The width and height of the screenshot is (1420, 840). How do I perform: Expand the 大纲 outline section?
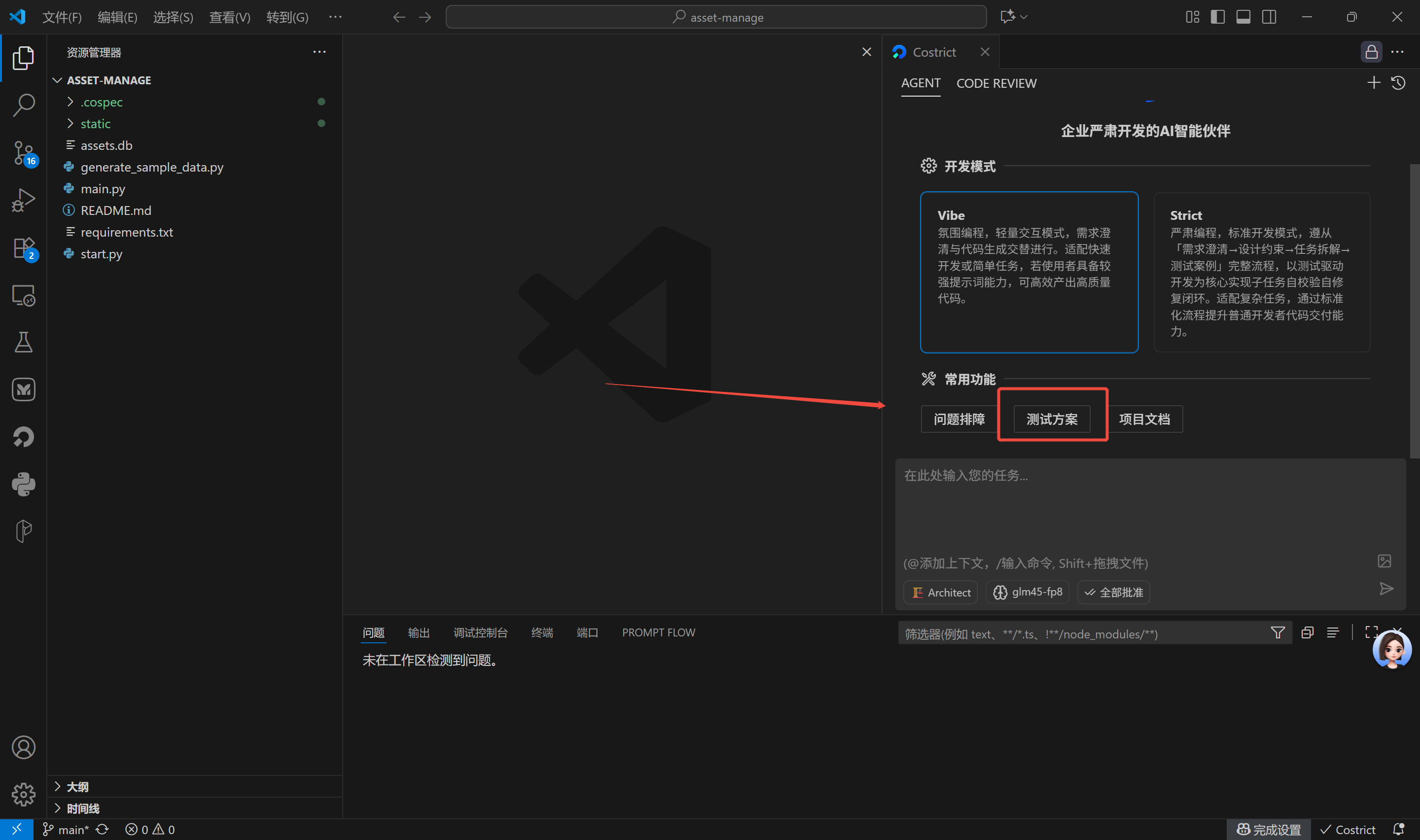[77, 787]
